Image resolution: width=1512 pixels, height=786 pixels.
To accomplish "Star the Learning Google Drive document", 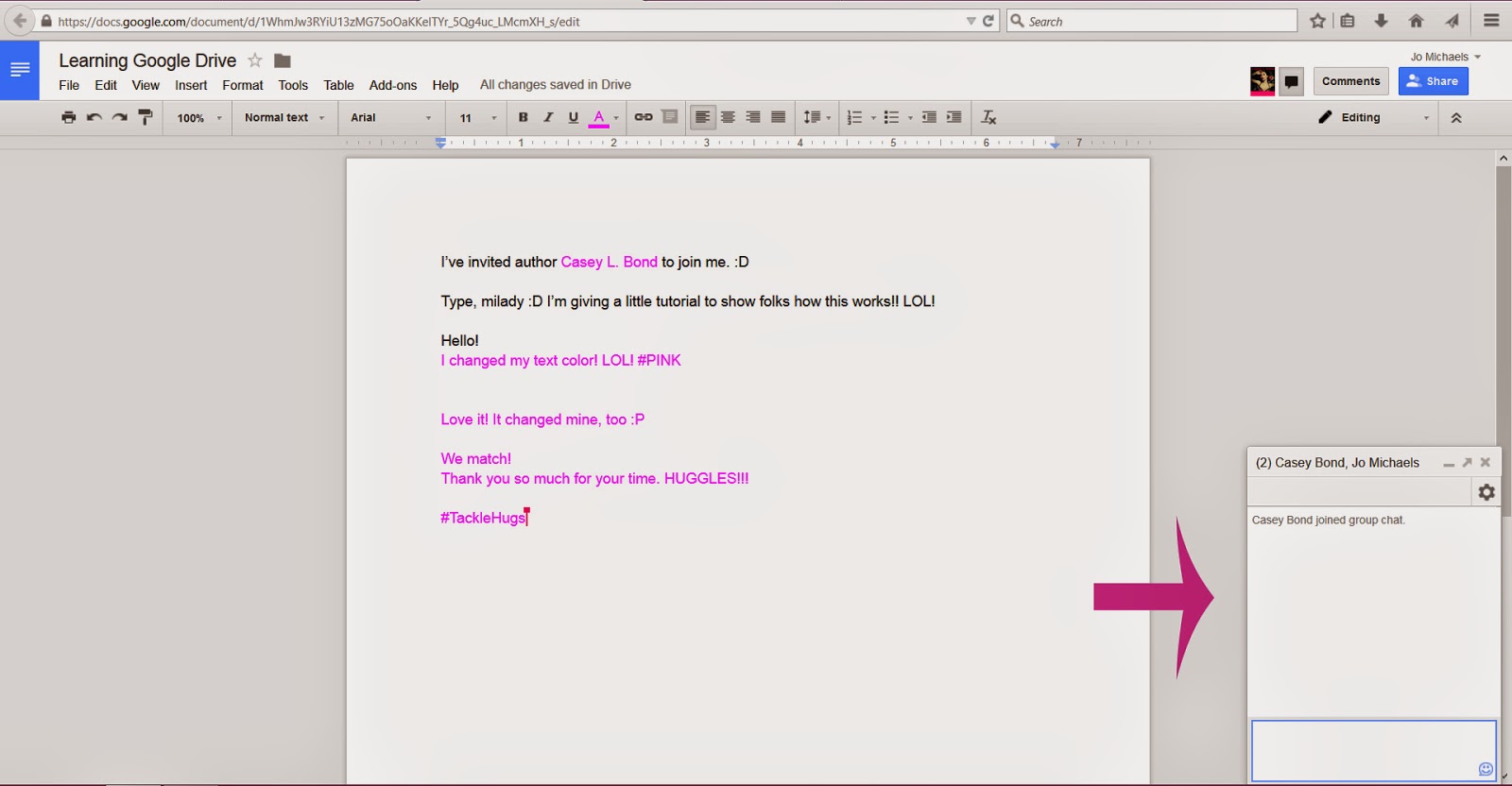I will pyautogui.click(x=254, y=60).
